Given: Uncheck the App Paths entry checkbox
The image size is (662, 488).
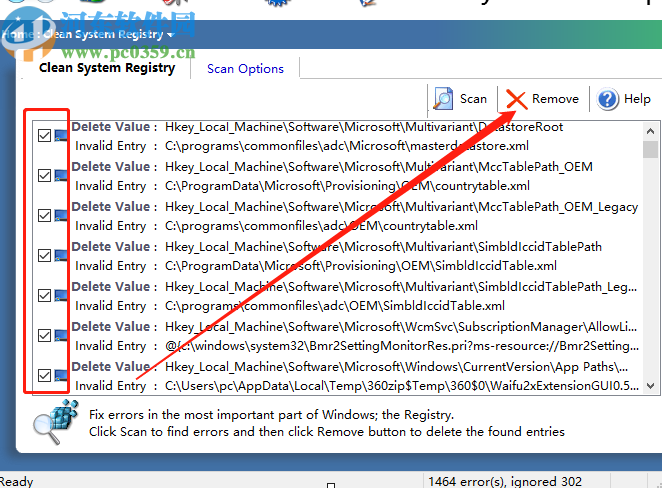Looking at the screenshot, I should pos(44,376).
